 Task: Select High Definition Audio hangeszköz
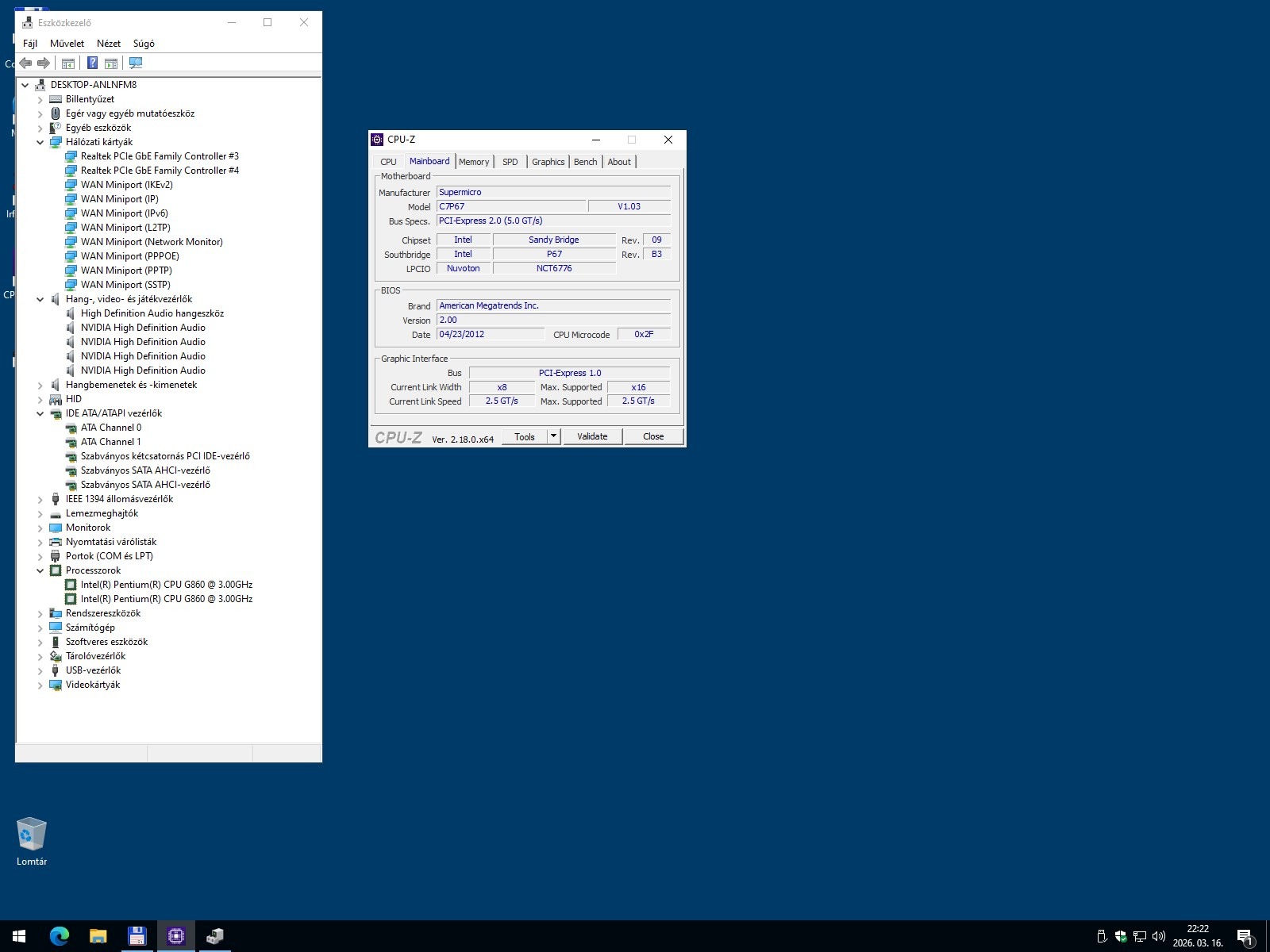(x=152, y=313)
